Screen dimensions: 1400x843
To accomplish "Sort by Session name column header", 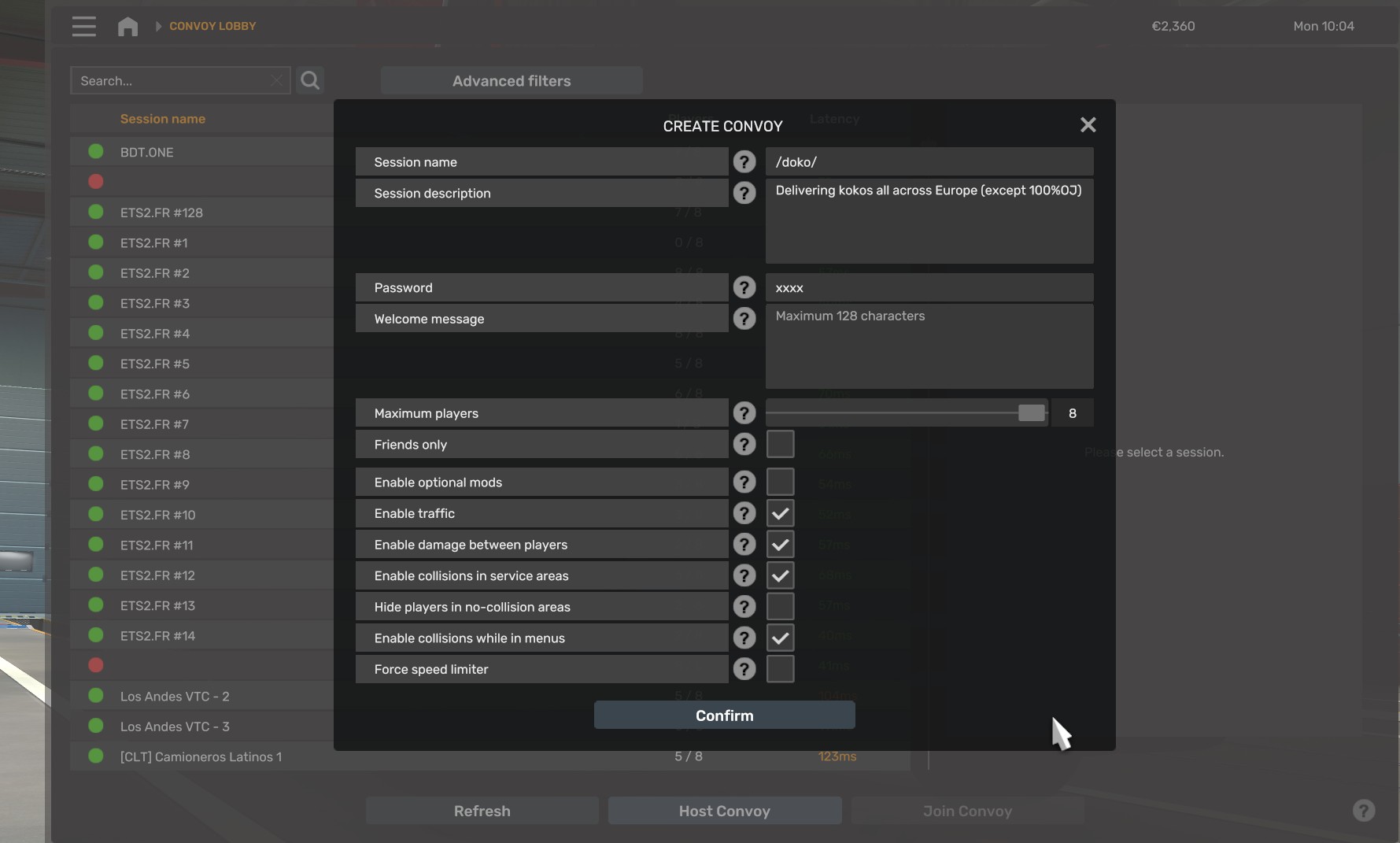I will click(163, 119).
